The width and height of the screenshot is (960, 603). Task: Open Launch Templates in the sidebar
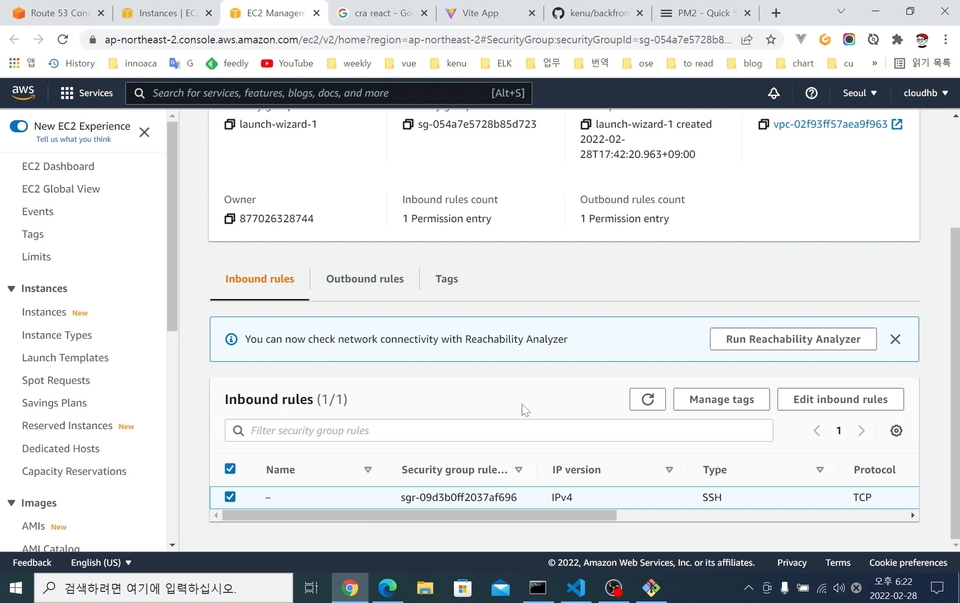[x=65, y=358]
